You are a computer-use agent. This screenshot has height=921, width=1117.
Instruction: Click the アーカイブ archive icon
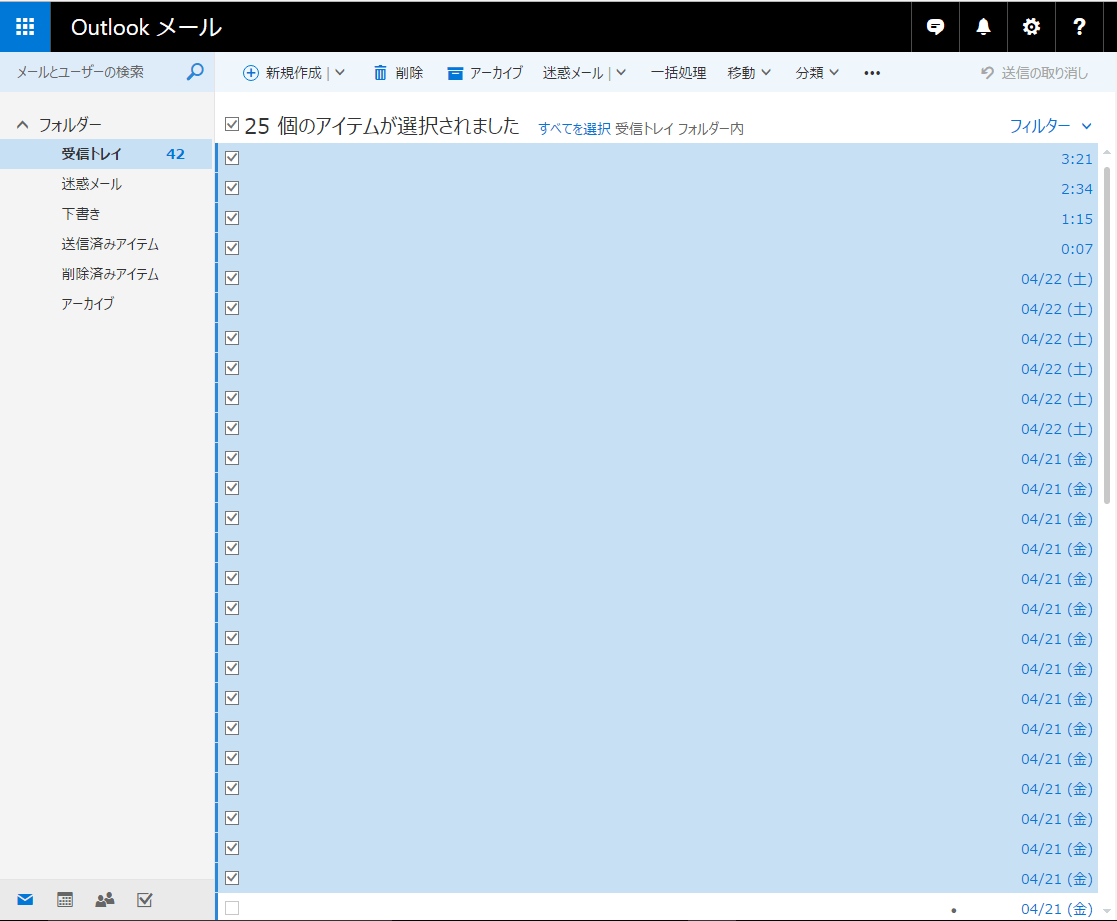[x=455, y=72]
